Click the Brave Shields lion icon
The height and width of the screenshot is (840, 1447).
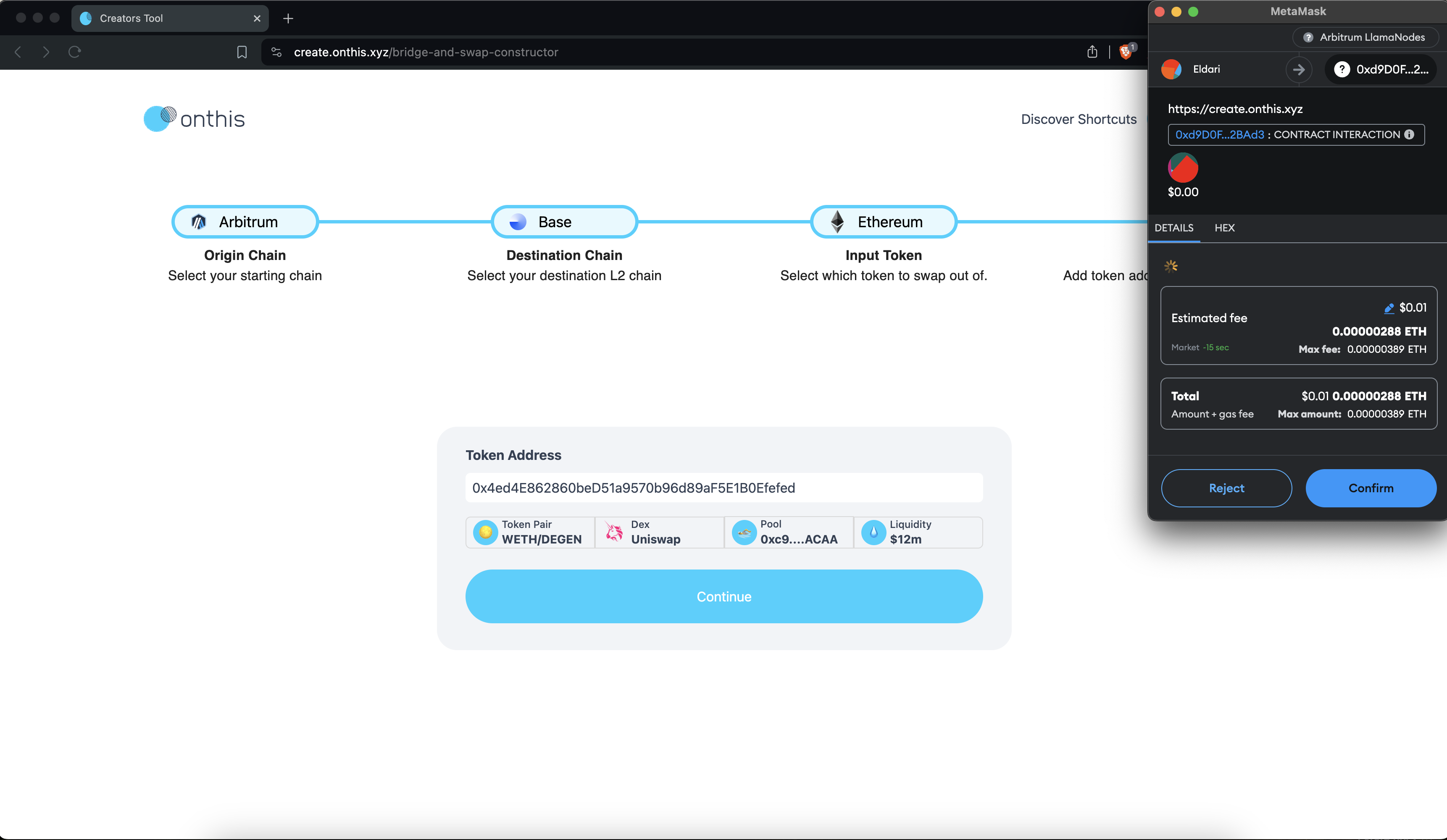coord(1126,52)
